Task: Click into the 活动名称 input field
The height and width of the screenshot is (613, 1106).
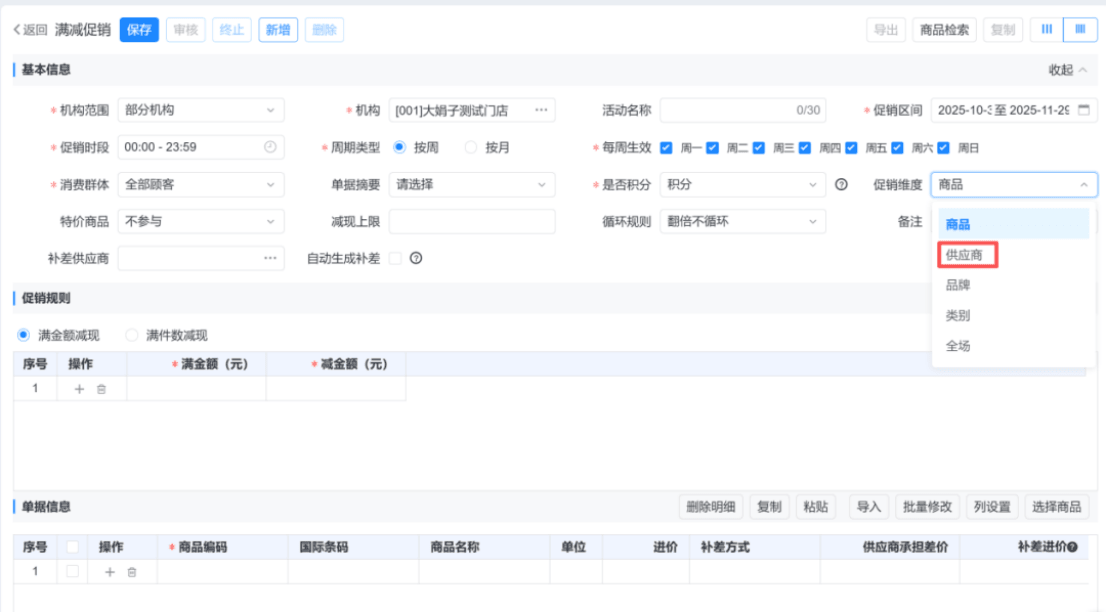Action: 725,110
